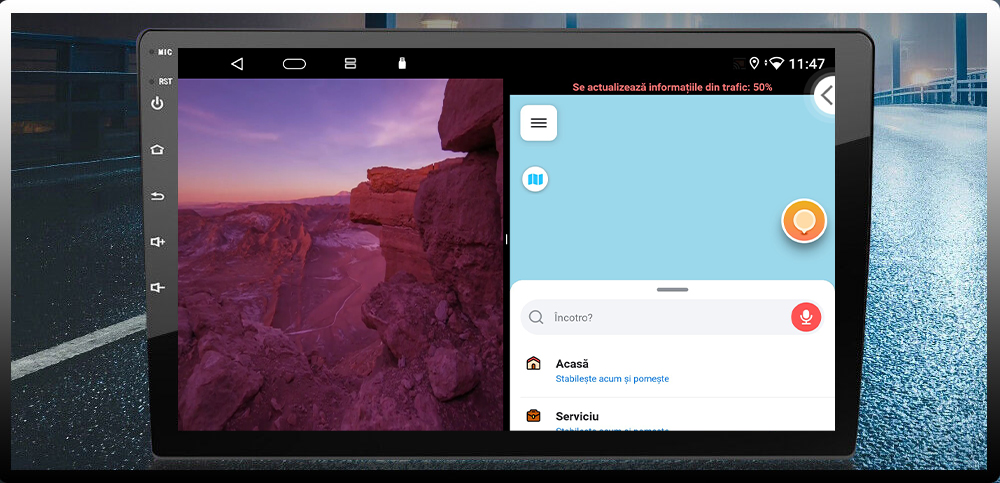
Task: Tap the magnifier icon in search bar
Action: coord(536,317)
